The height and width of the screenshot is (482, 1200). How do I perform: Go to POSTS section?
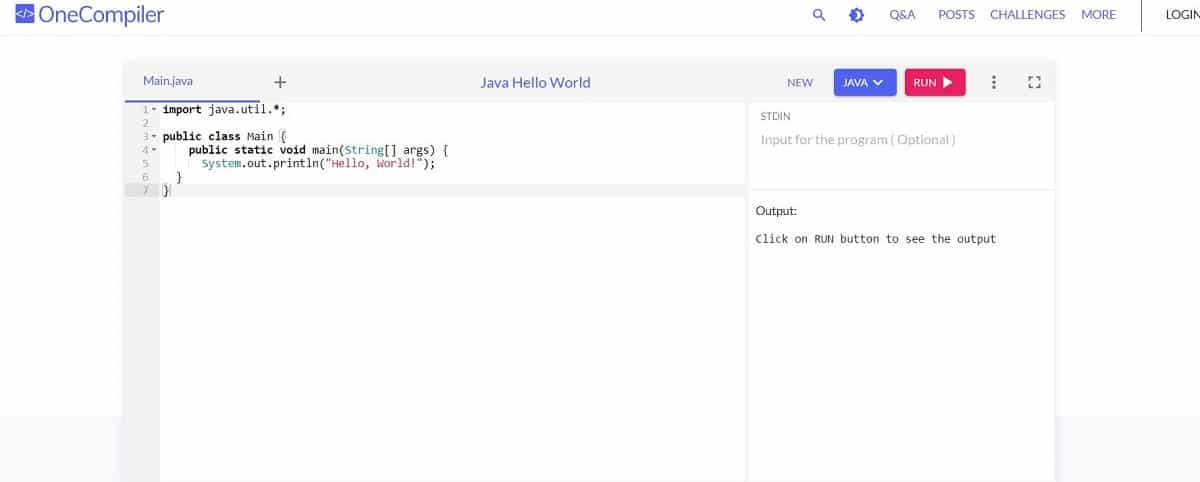click(956, 15)
